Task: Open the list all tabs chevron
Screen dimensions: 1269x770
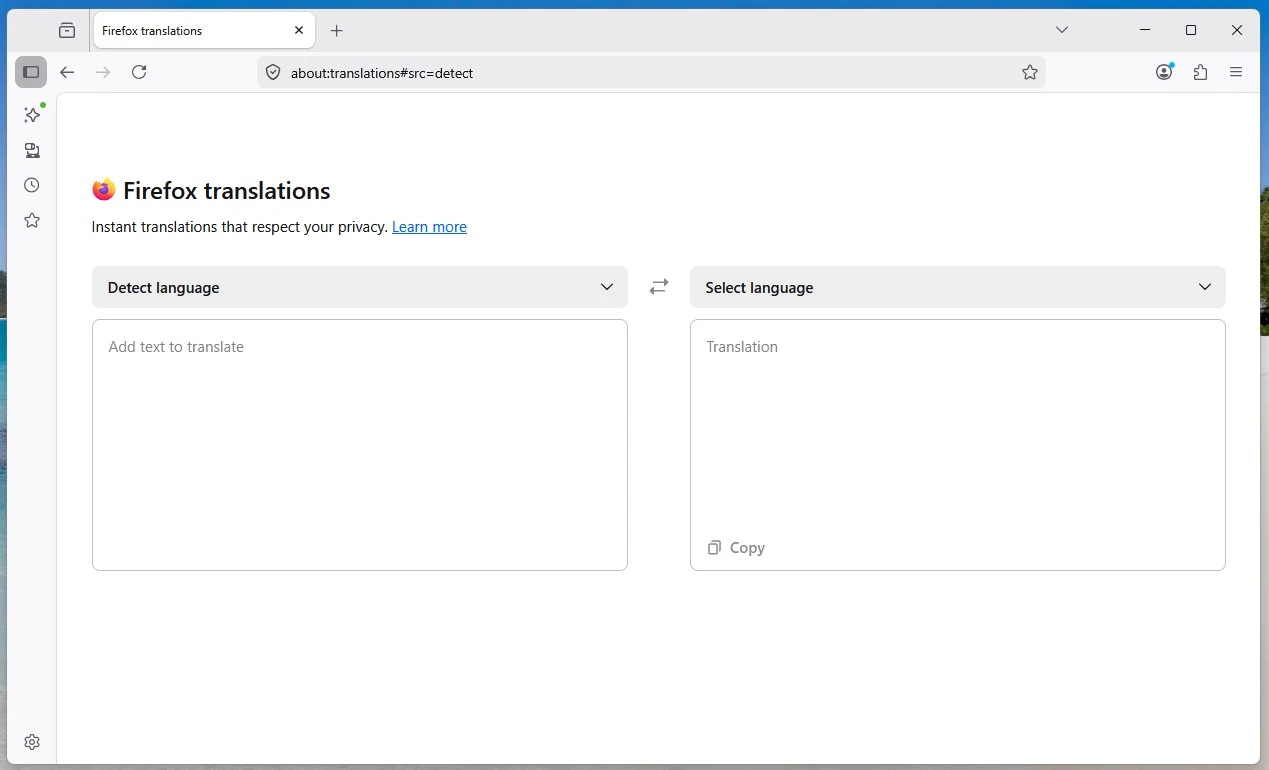Action: click(1062, 30)
